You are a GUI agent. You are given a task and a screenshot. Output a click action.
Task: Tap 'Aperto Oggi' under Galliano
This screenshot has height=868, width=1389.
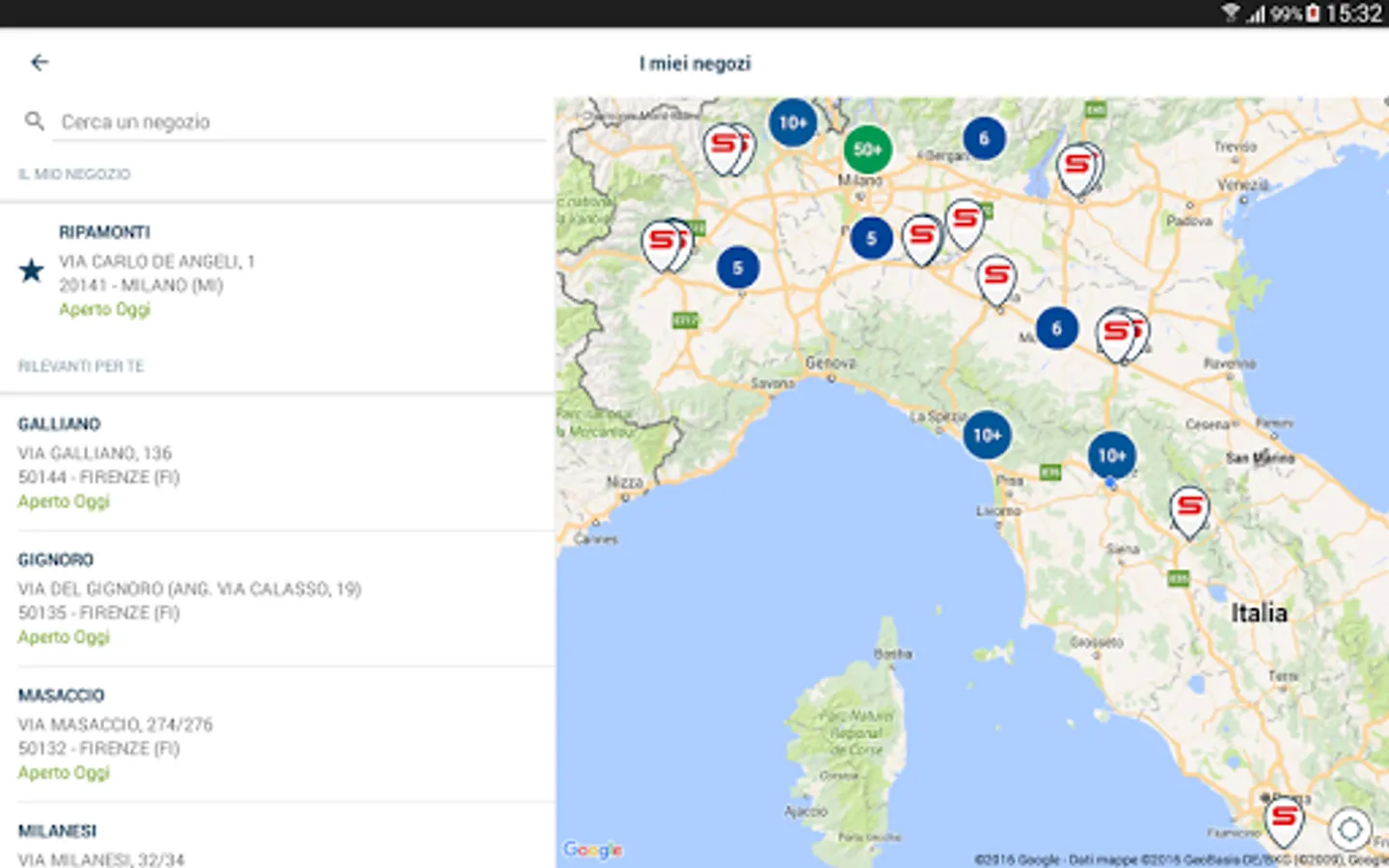coord(64,502)
